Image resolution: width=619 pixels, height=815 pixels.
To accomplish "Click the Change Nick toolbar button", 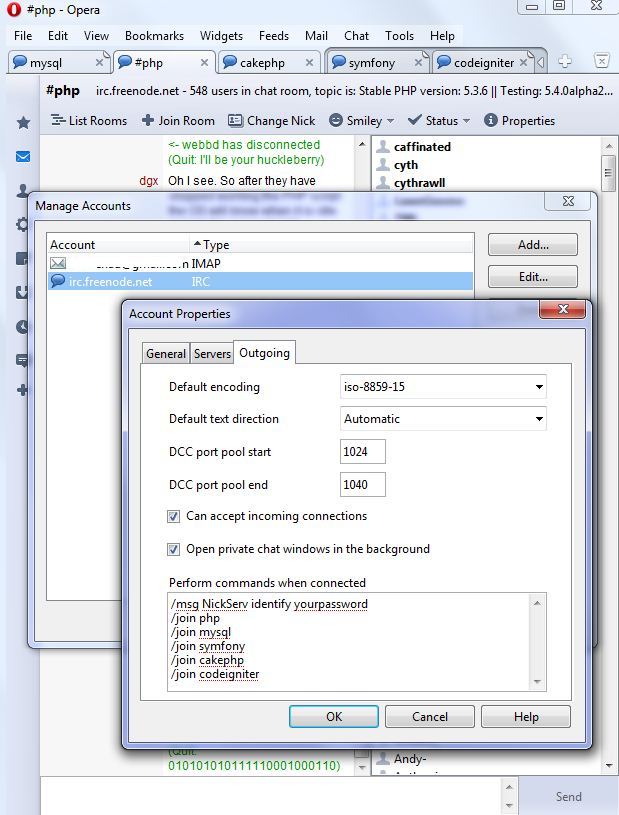I will pyautogui.click(x=272, y=121).
